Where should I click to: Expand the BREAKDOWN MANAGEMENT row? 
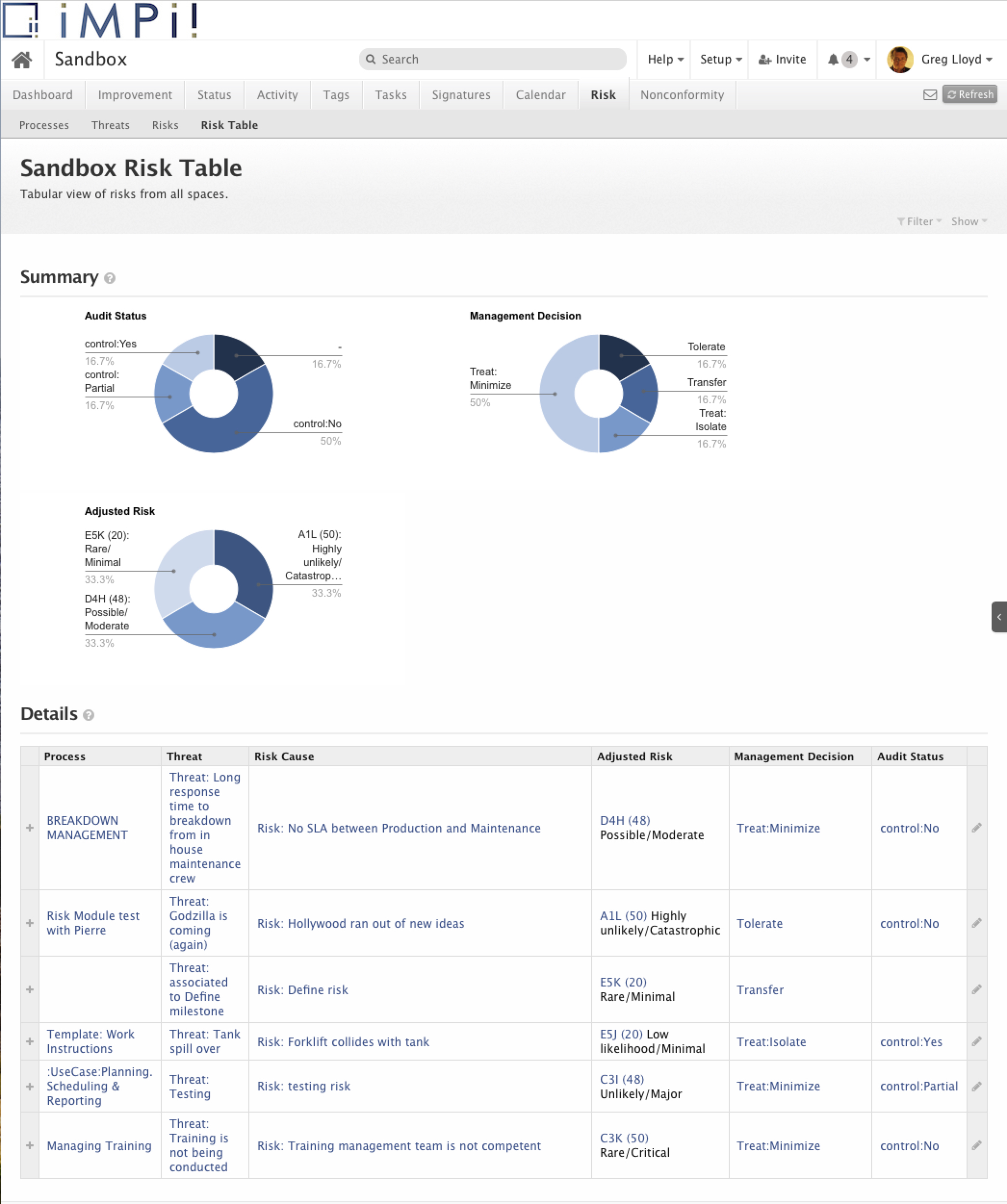[x=30, y=827]
